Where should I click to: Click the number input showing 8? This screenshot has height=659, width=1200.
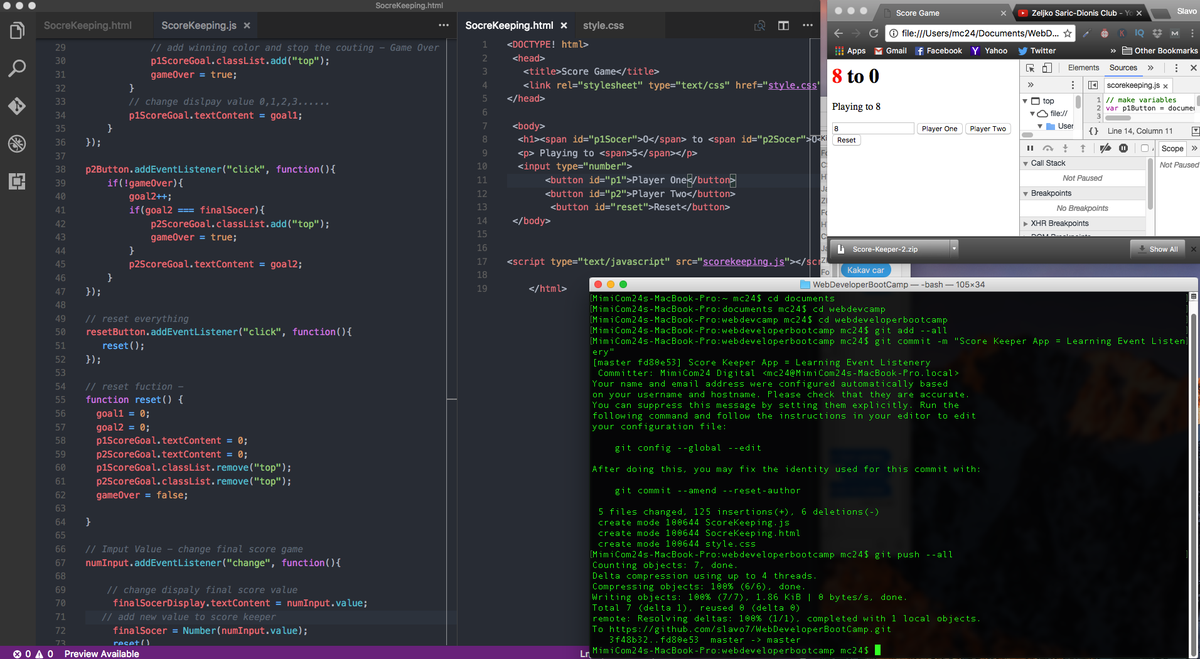(873, 128)
